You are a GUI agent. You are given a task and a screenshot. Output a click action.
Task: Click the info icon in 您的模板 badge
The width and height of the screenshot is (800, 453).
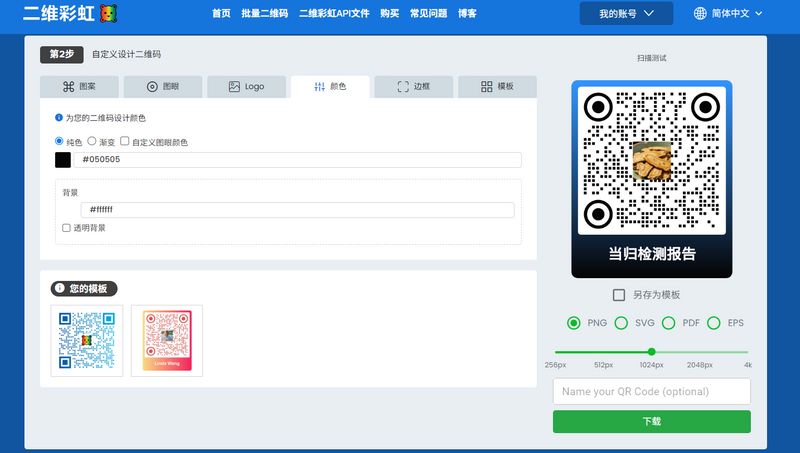[x=60, y=288]
